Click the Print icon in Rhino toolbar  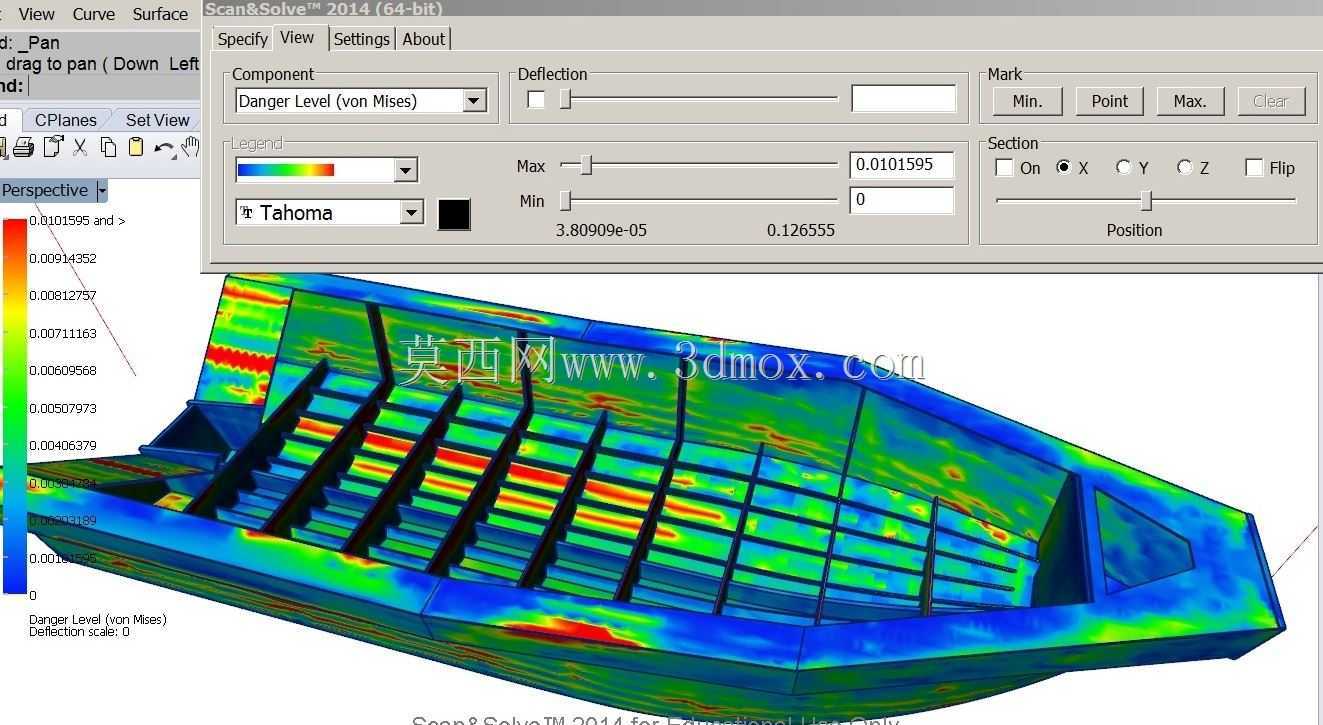pos(23,148)
